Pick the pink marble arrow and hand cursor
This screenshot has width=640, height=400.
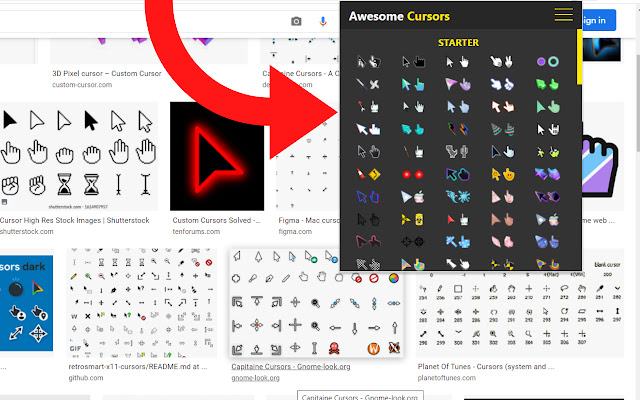502,197
